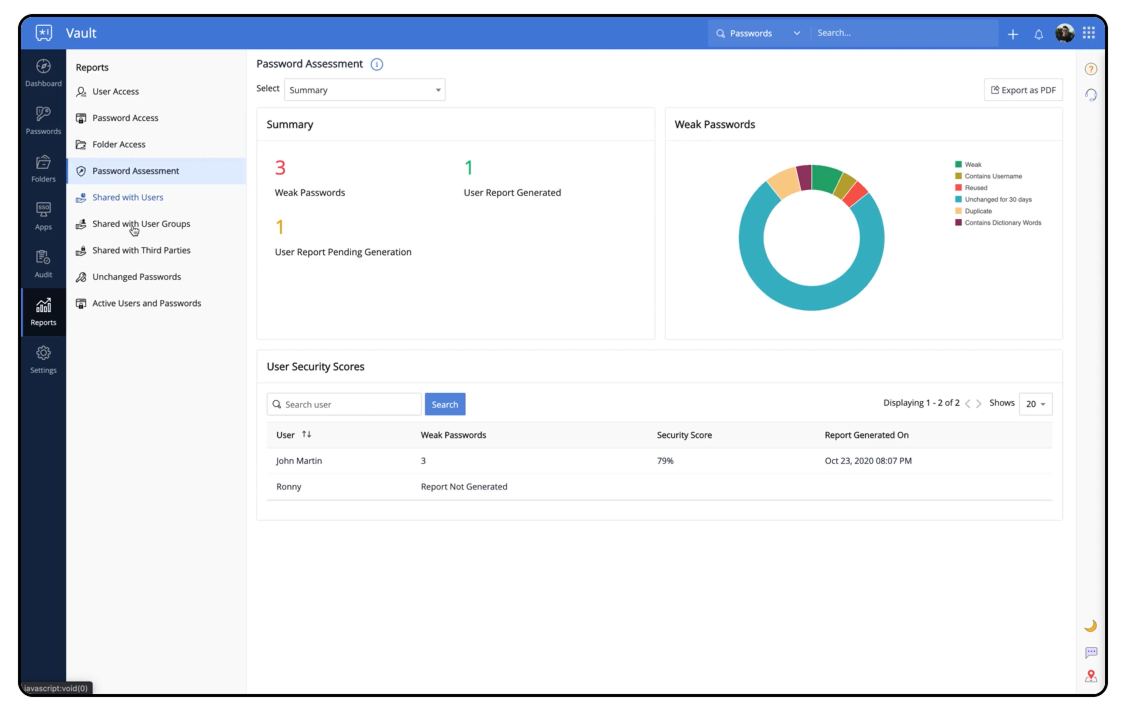Open the Folders section icon
The height and width of the screenshot is (711, 1122).
point(43,164)
